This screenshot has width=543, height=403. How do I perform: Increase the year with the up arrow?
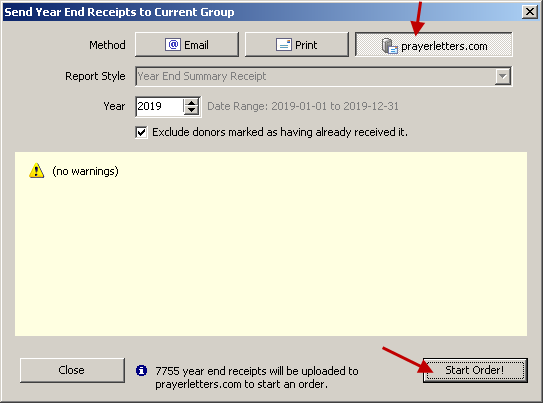pos(191,102)
